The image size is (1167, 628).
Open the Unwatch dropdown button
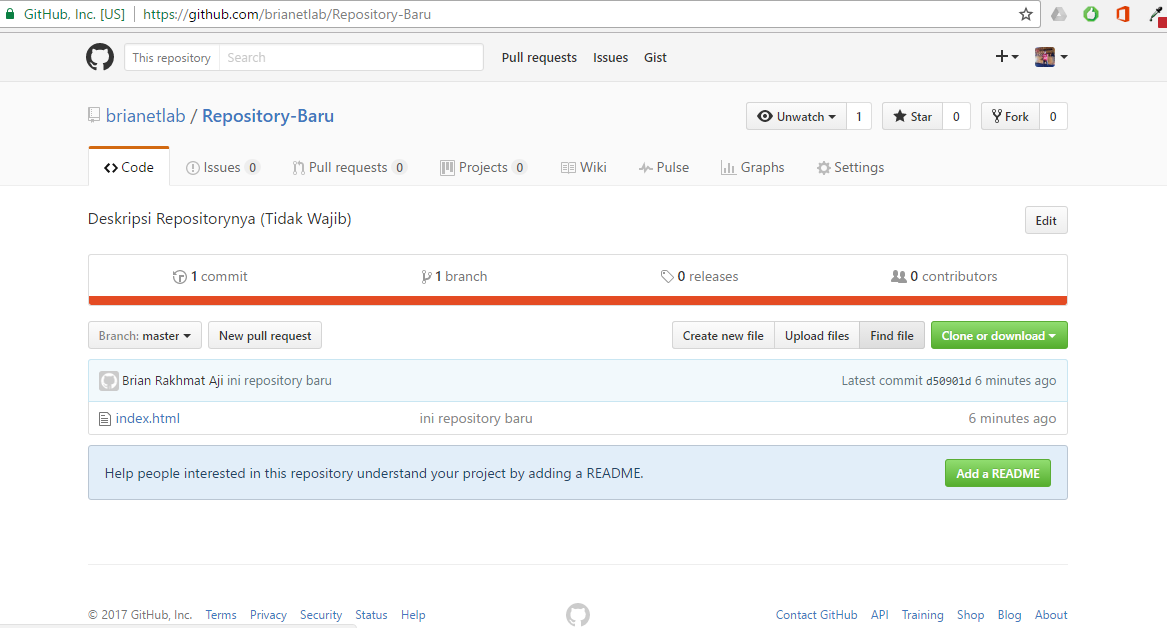pyautogui.click(x=796, y=116)
